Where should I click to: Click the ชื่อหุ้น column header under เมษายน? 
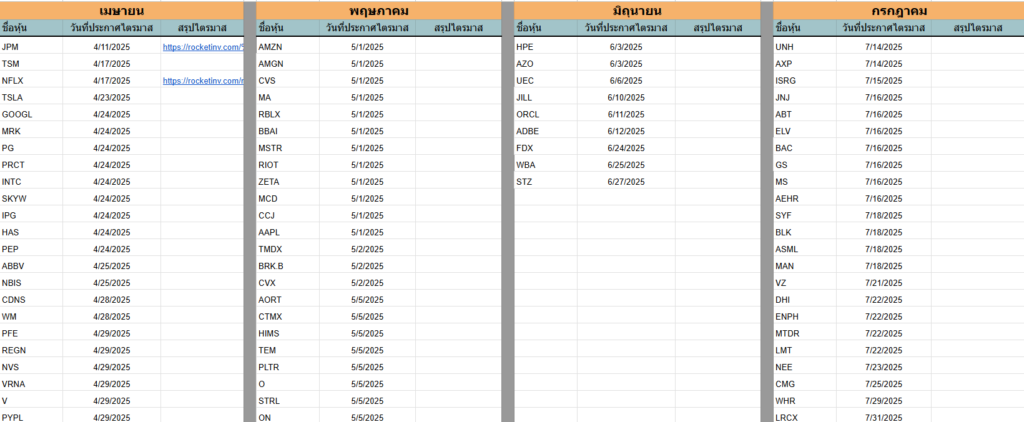click(31, 28)
